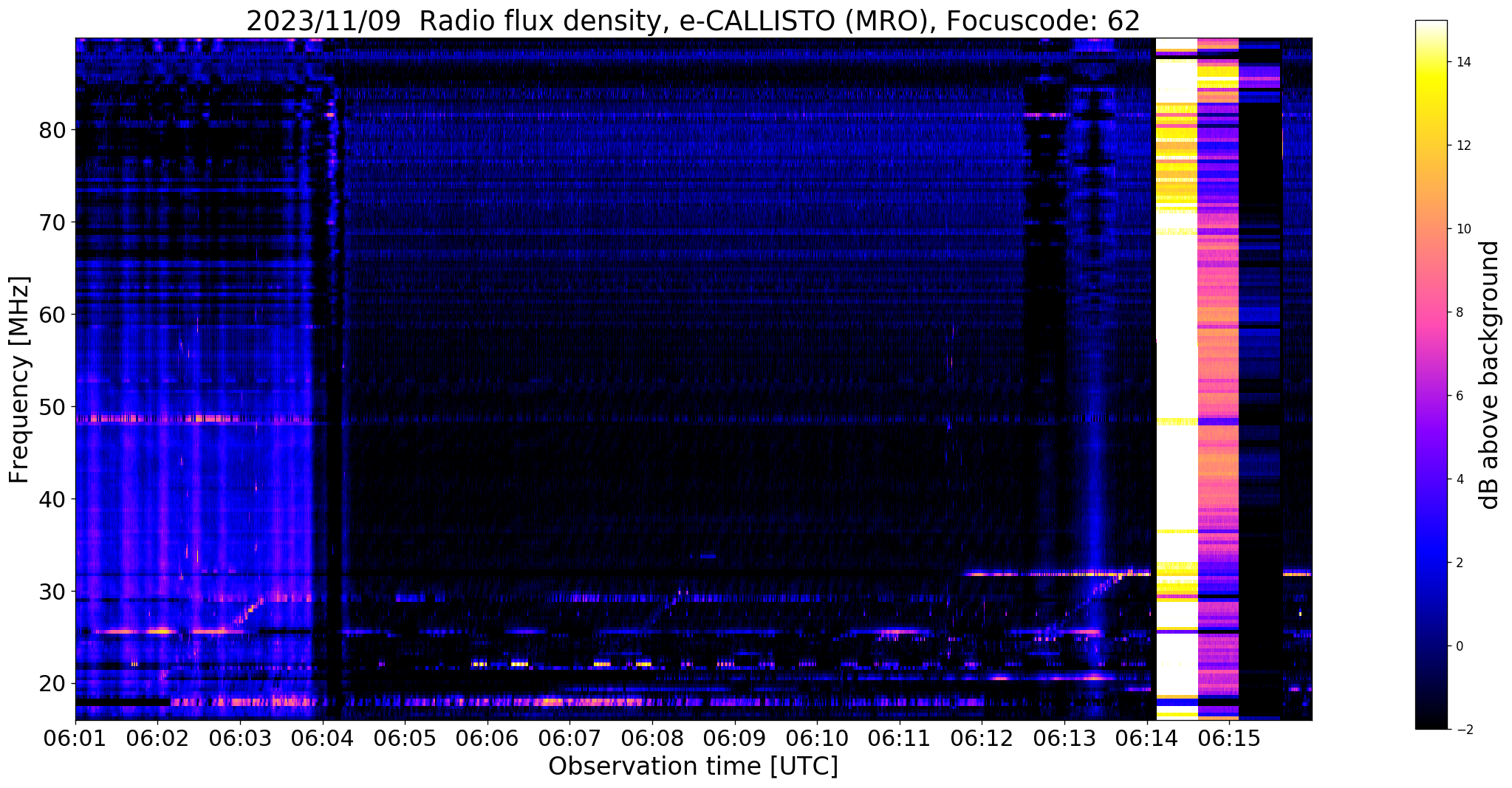Viewport: 1512px width, 788px height.
Task: Click the colorbar tick label 4
Action: pyautogui.click(x=1459, y=479)
